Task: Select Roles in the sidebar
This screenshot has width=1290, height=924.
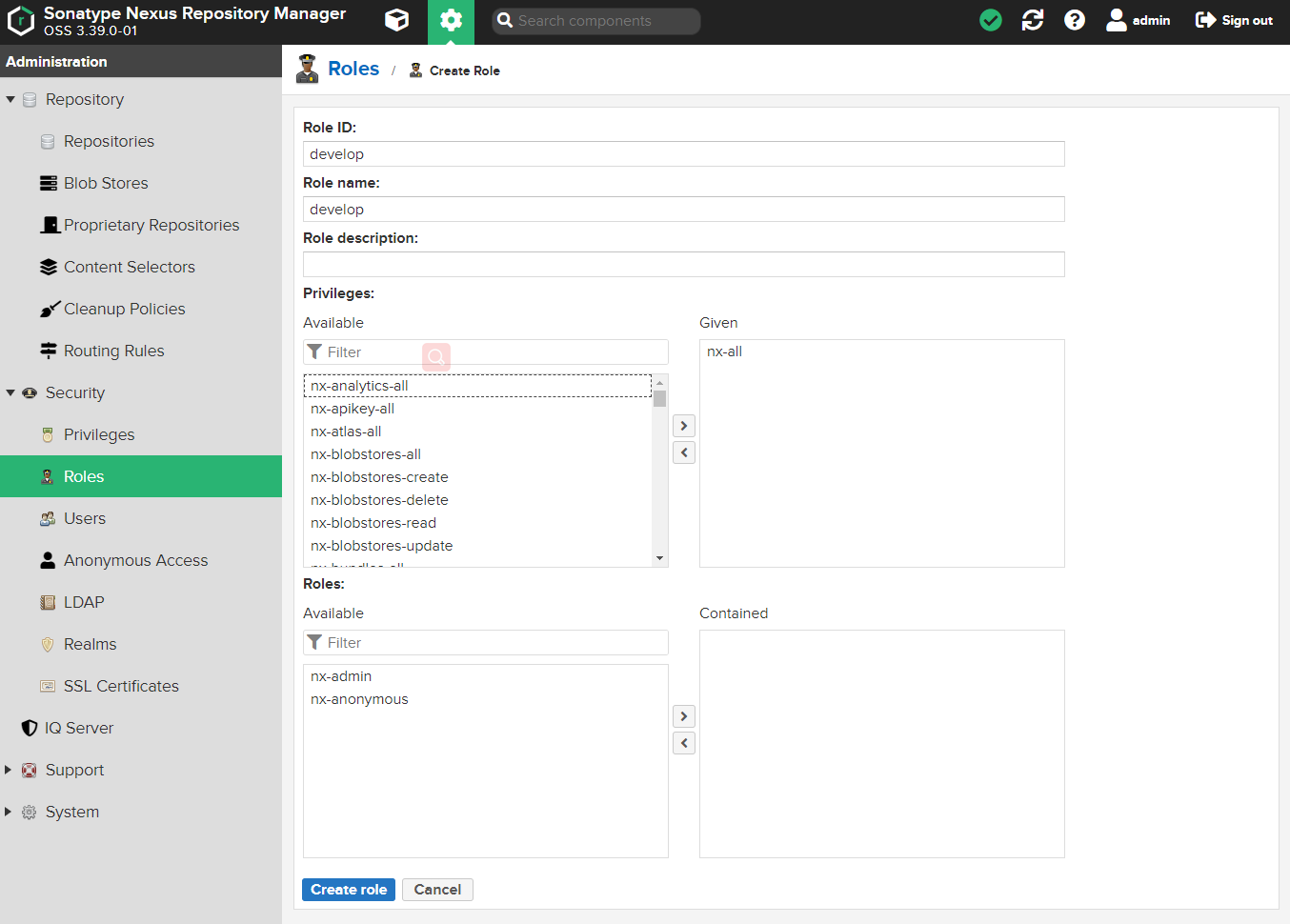Action: pyautogui.click(x=141, y=476)
